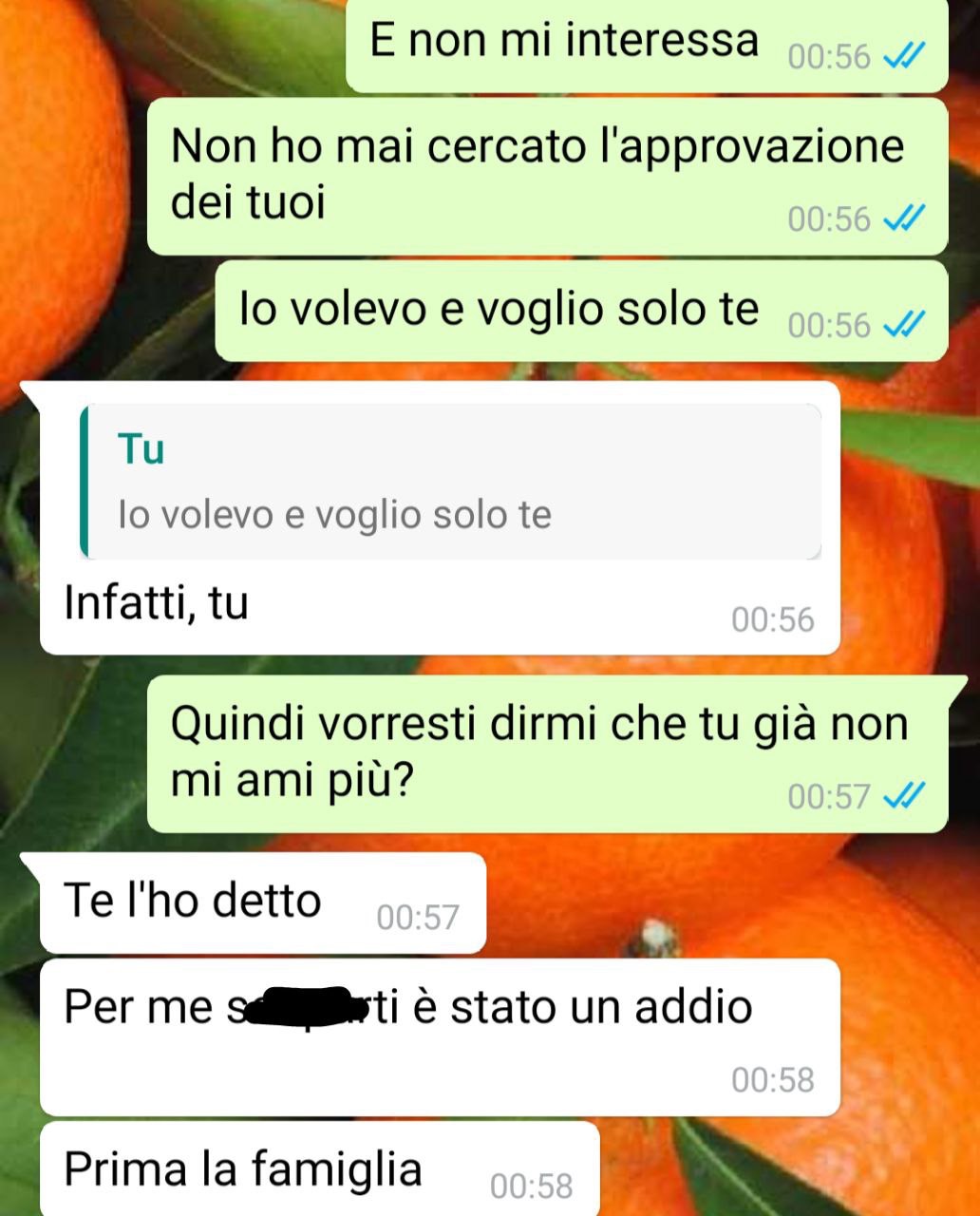Click 00:58 timestamp beside 'Prima la famiglia'

point(532,1186)
